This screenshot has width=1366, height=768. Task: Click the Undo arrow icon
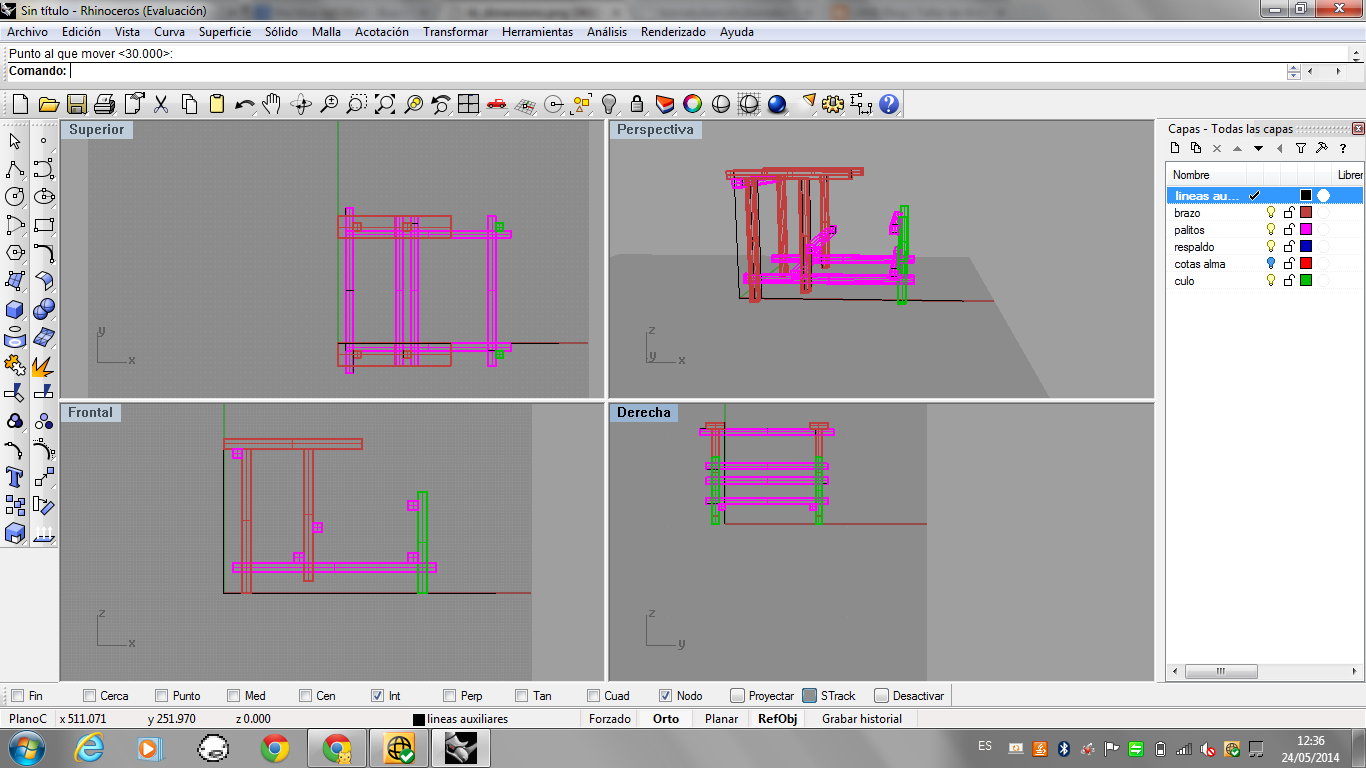coord(245,104)
